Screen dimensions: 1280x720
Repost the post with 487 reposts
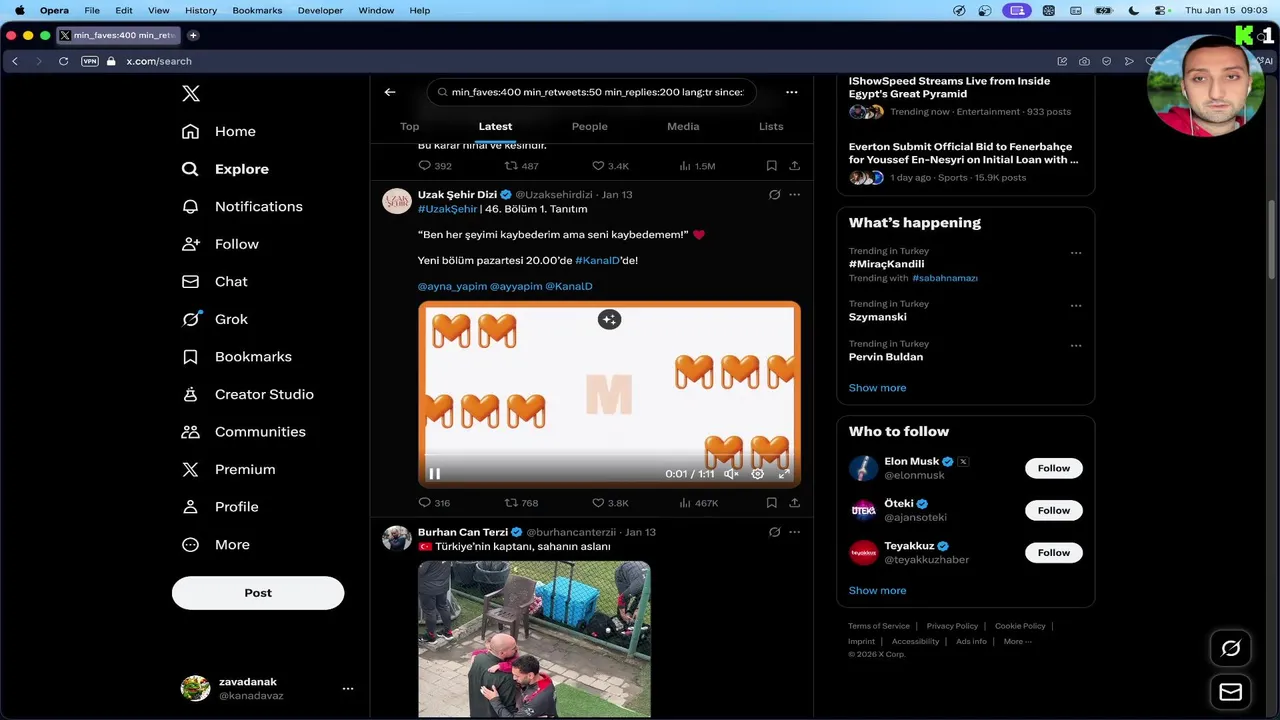click(521, 166)
